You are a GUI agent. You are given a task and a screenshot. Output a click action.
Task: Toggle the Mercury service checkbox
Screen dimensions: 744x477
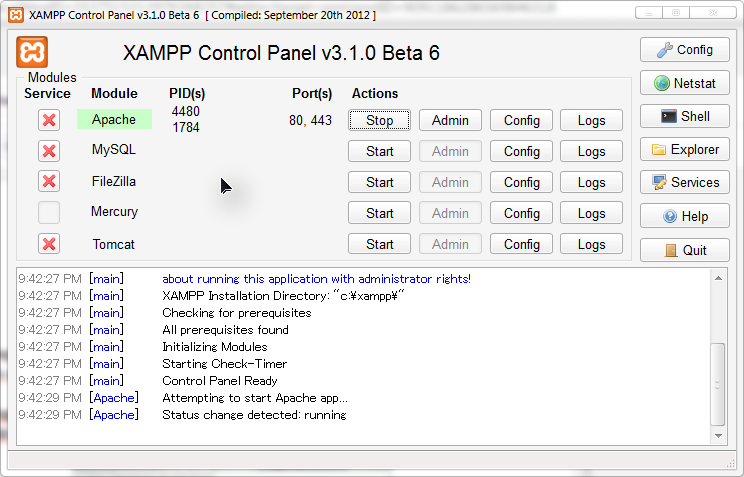(49, 212)
